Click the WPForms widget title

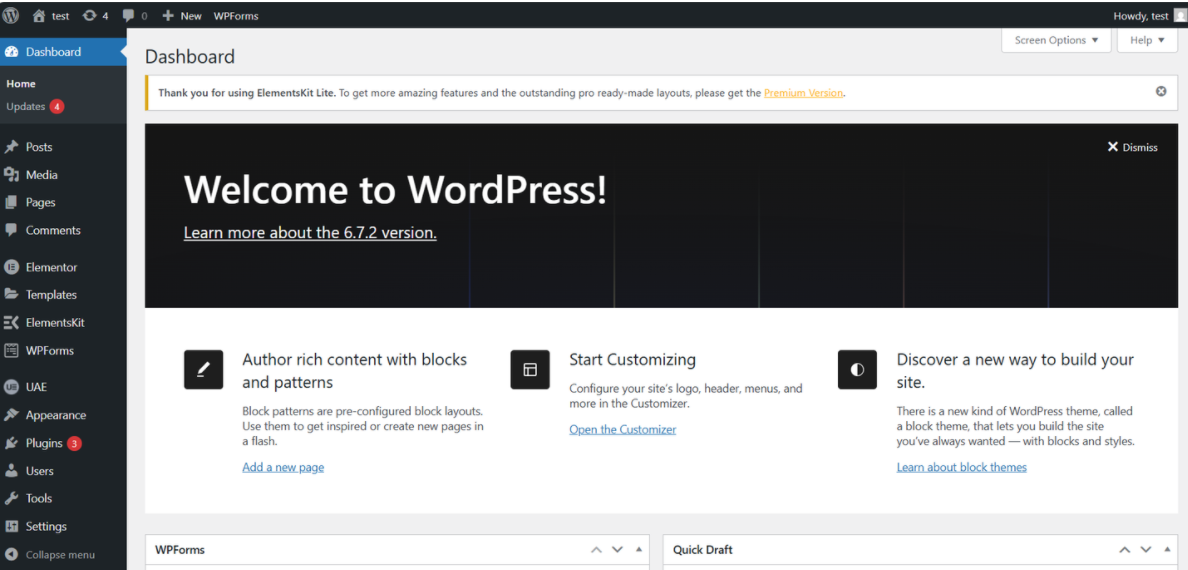pos(180,550)
